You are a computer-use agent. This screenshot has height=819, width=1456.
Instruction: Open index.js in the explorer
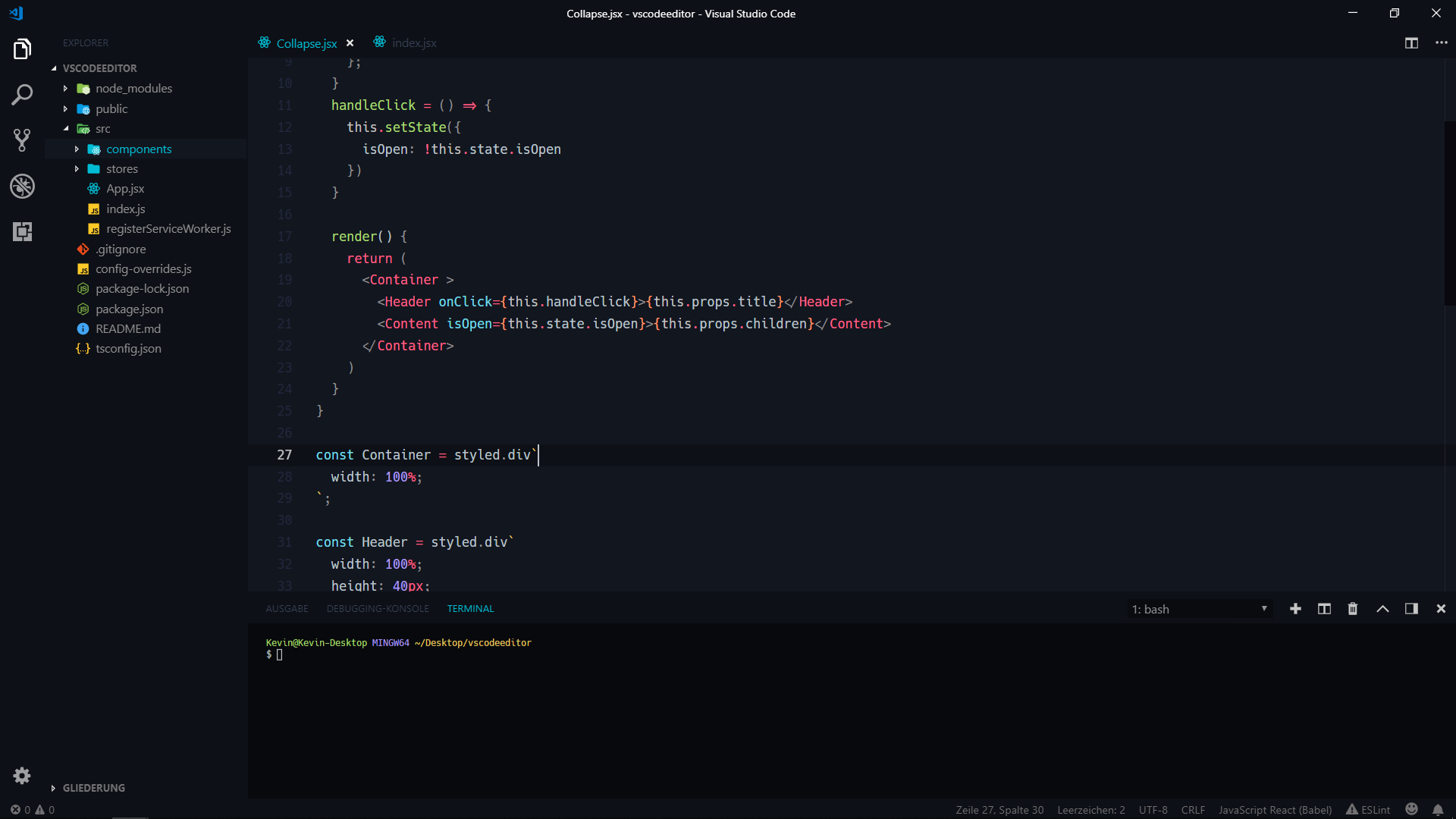(125, 209)
